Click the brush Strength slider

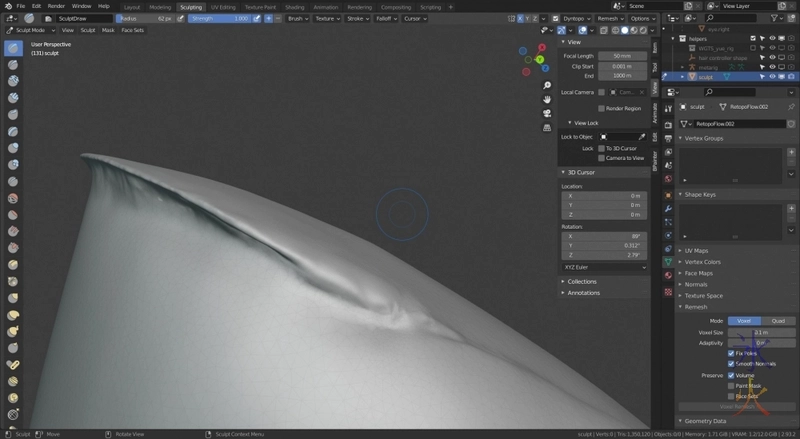click(220, 18)
